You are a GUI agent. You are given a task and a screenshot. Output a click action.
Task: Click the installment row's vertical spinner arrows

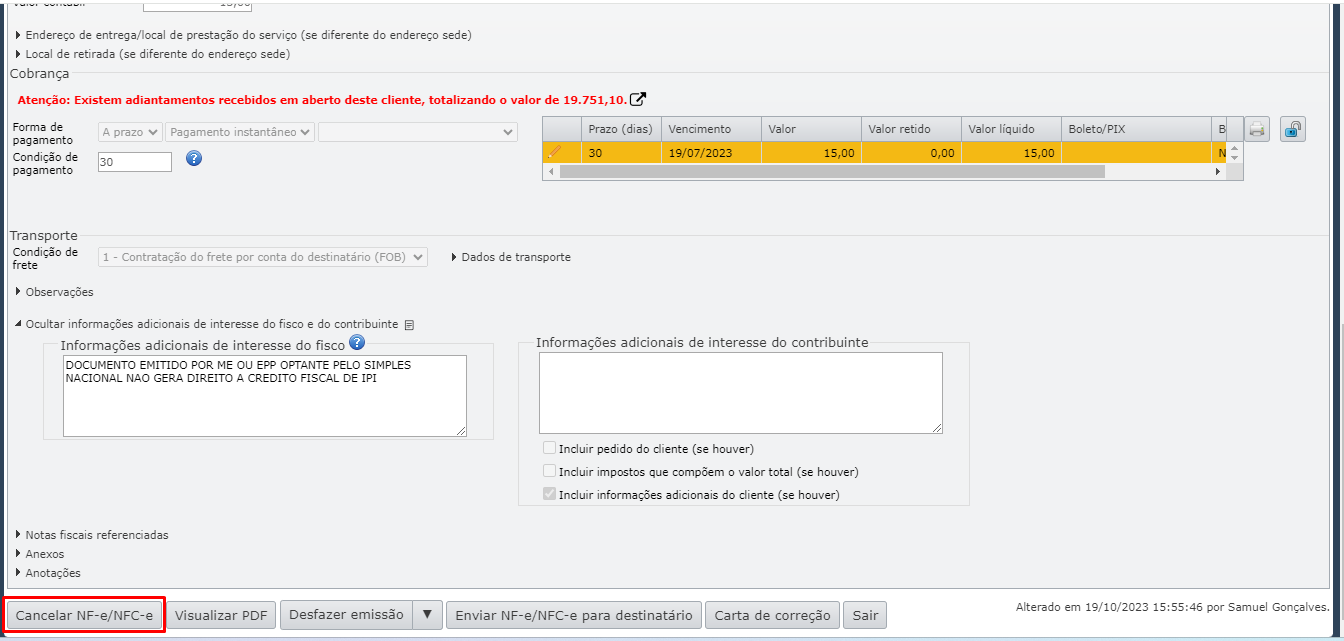point(1234,153)
